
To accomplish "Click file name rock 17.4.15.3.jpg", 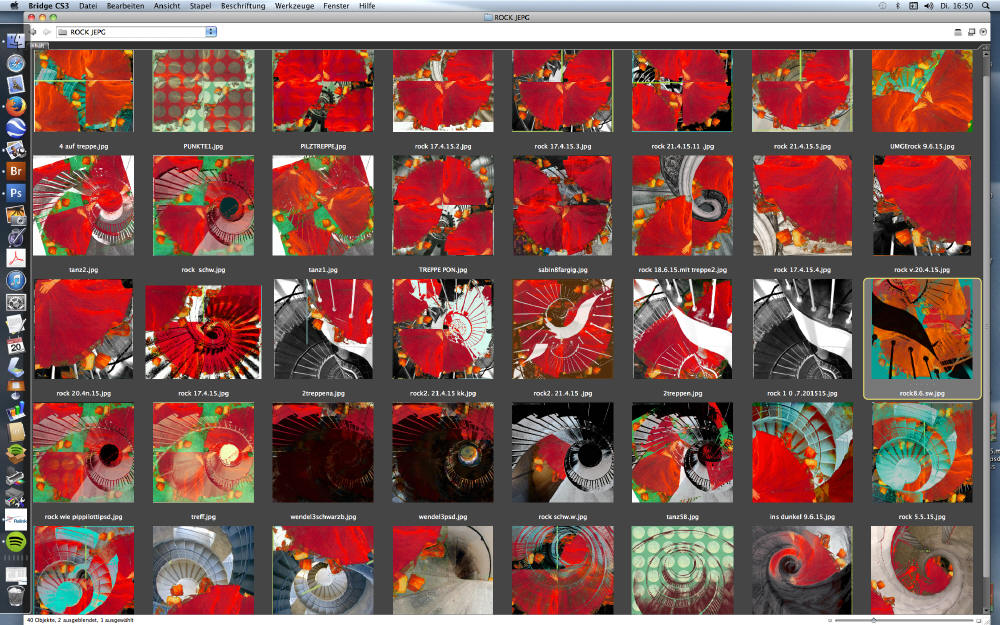I will pyautogui.click(x=562, y=146).
